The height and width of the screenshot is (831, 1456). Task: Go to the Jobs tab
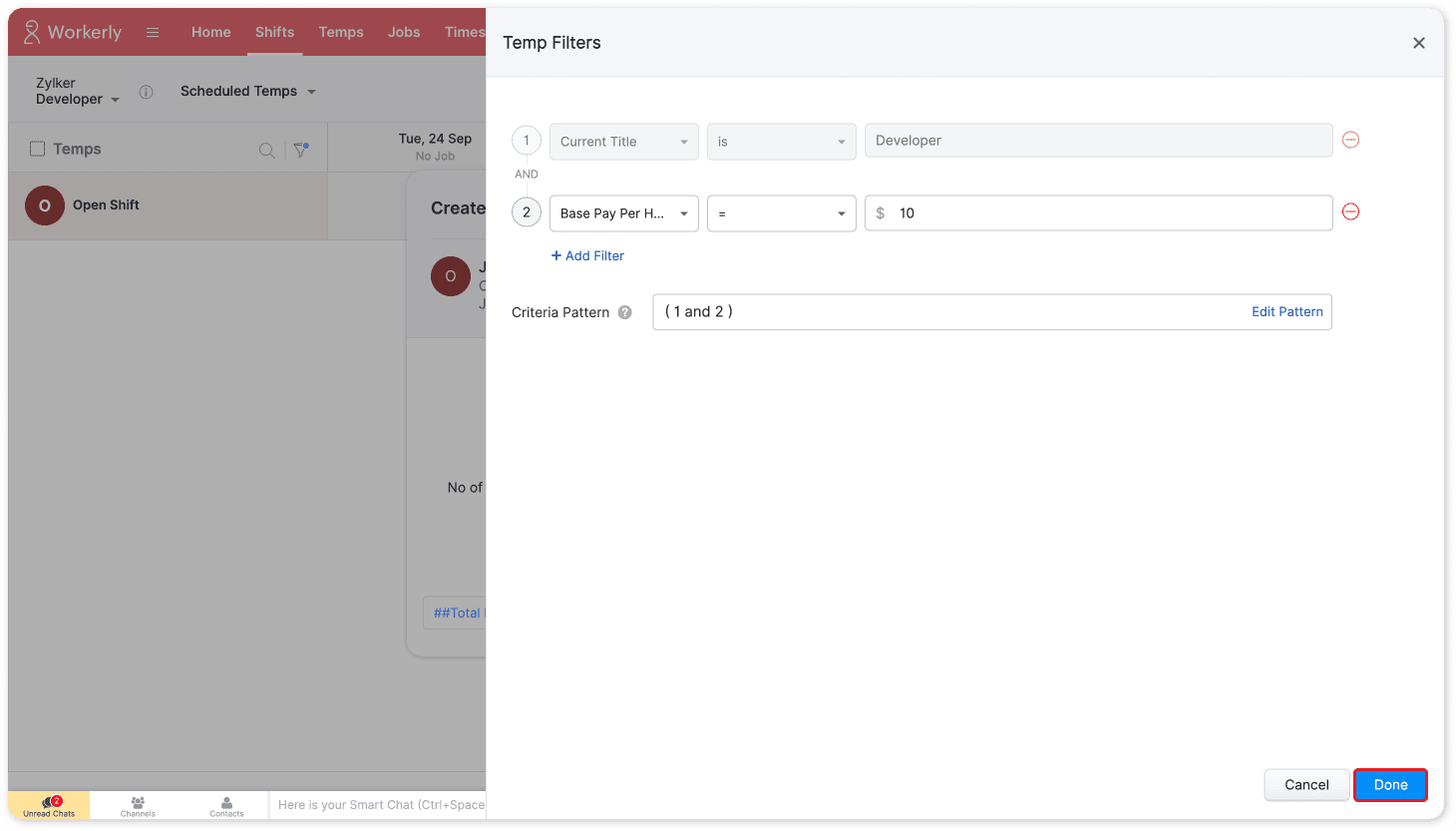[x=404, y=32]
